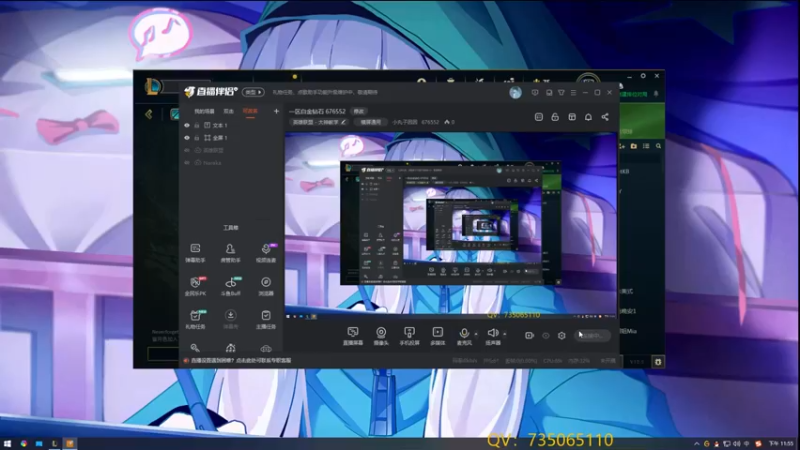Click the funnel icon in title bar

(561, 93)
